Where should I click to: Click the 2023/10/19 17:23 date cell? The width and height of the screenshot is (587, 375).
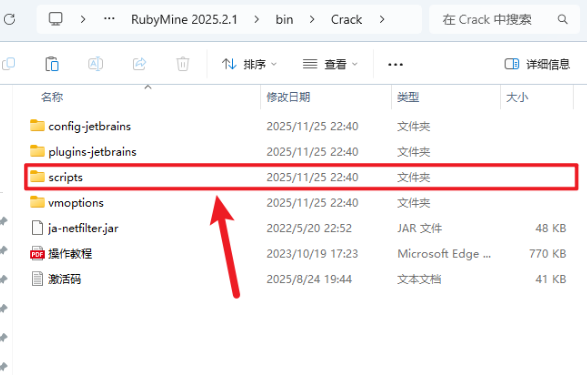pos(312,253)
